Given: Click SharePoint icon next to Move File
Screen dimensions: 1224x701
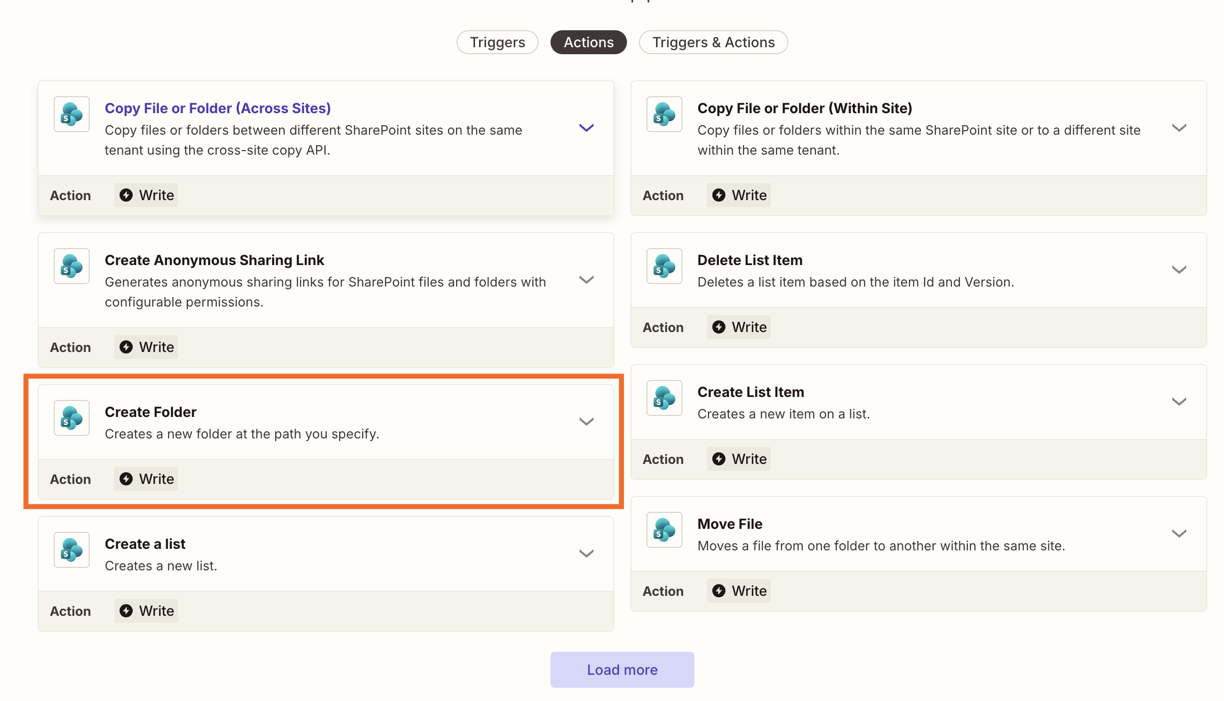Looking at the screenshot, I should point(664,530).
